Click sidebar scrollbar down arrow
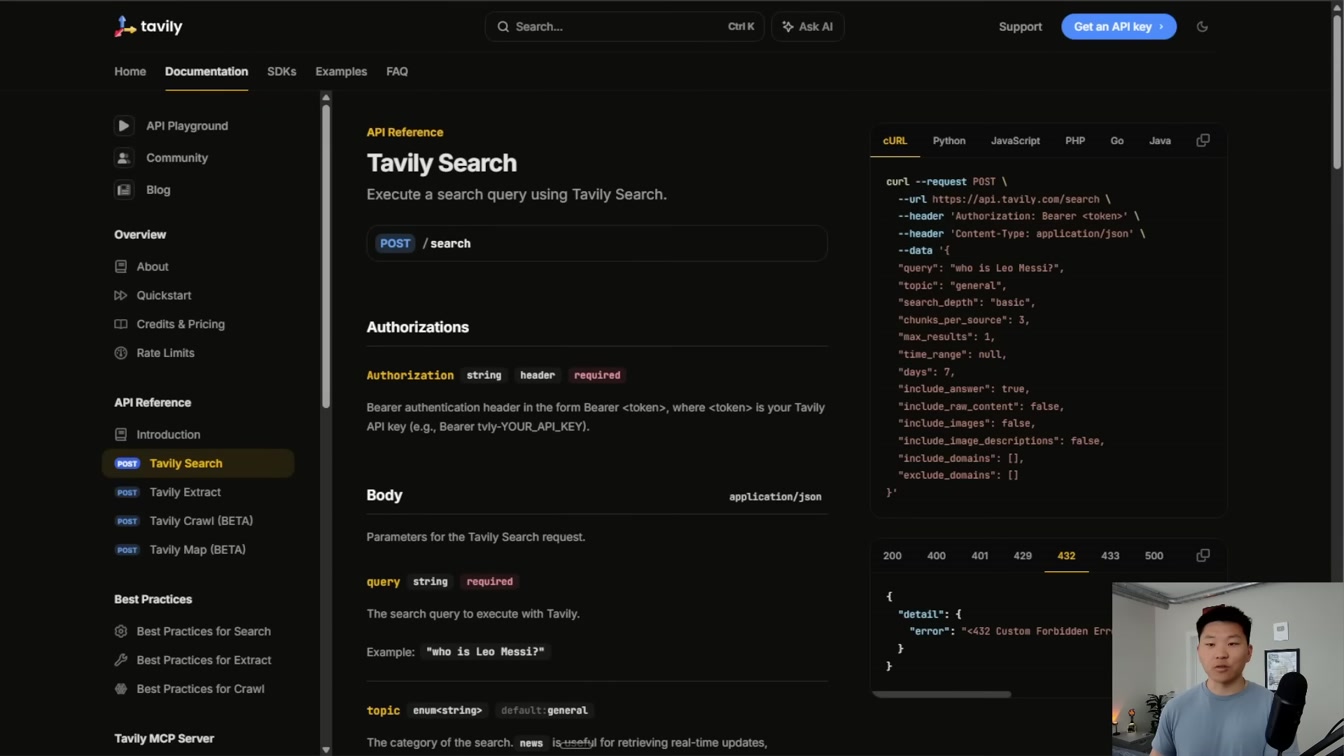Image resolution: width=1344 pixels, height=756 pixels. click(x=326, y=749)
